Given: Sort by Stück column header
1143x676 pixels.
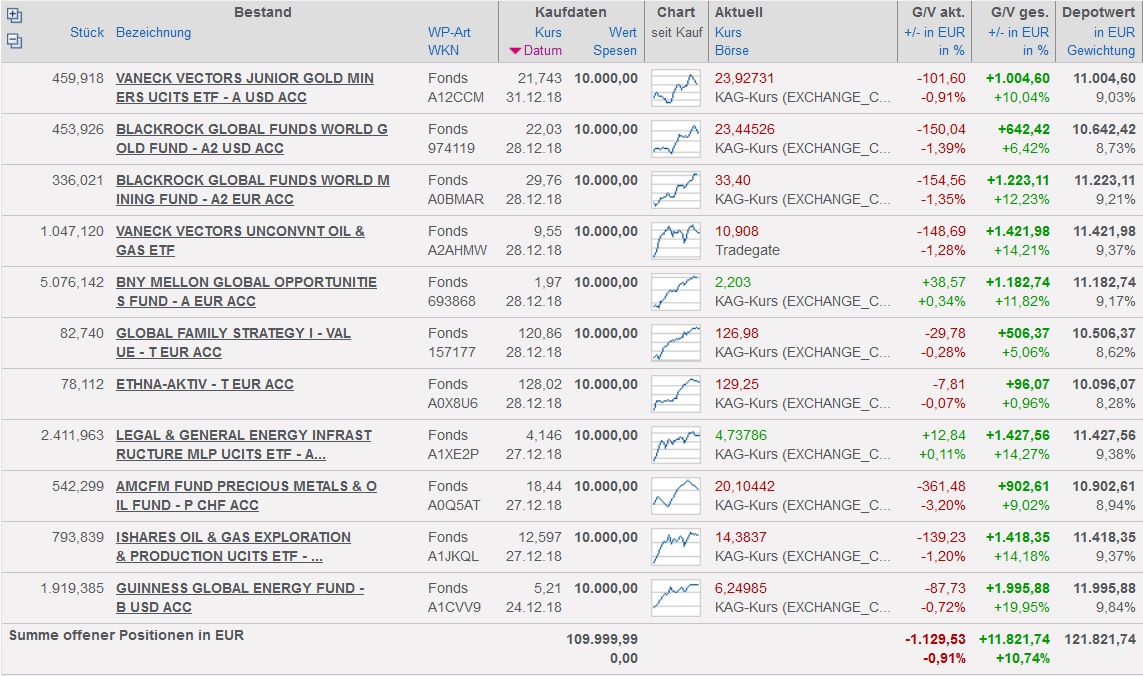Looking at the screenshot, I should click(87, 32).
